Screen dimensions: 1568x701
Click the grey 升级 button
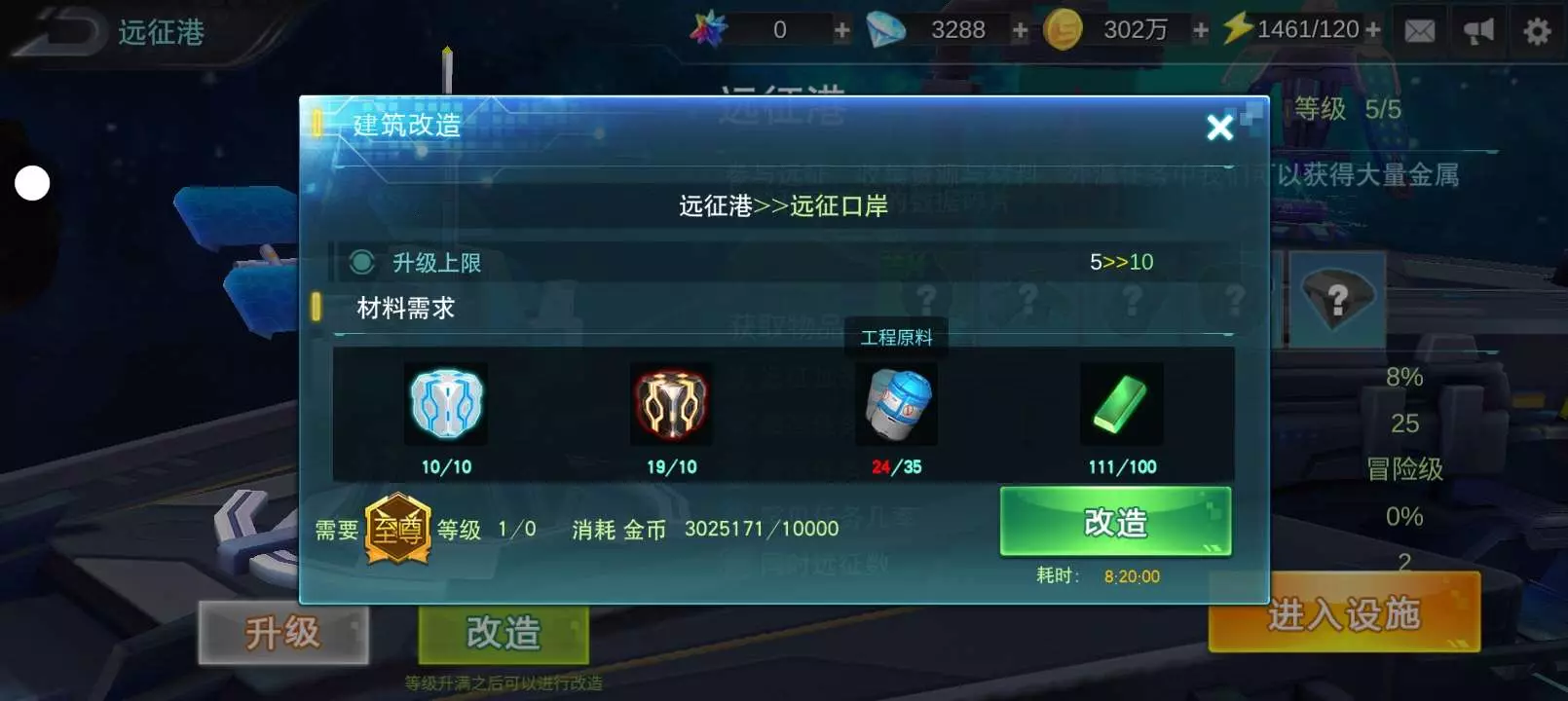coord(283,633)
